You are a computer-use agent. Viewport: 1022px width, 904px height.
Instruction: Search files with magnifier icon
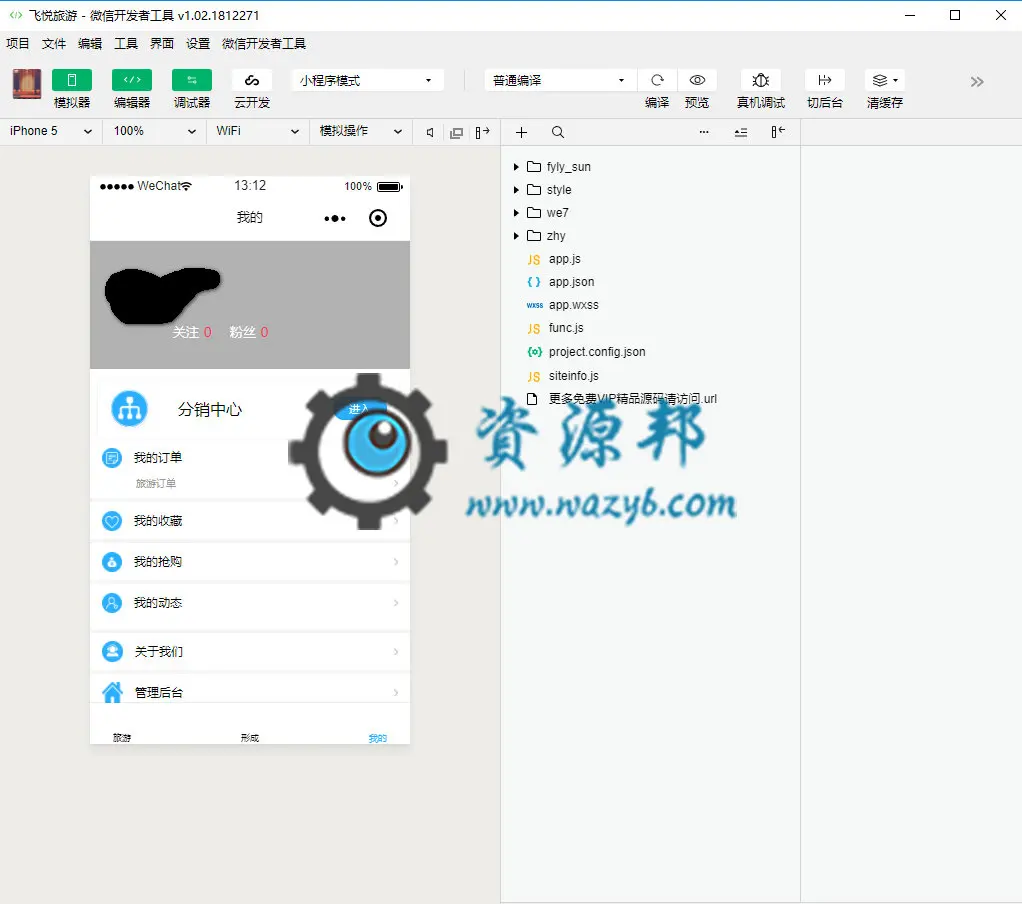point(557,132)
